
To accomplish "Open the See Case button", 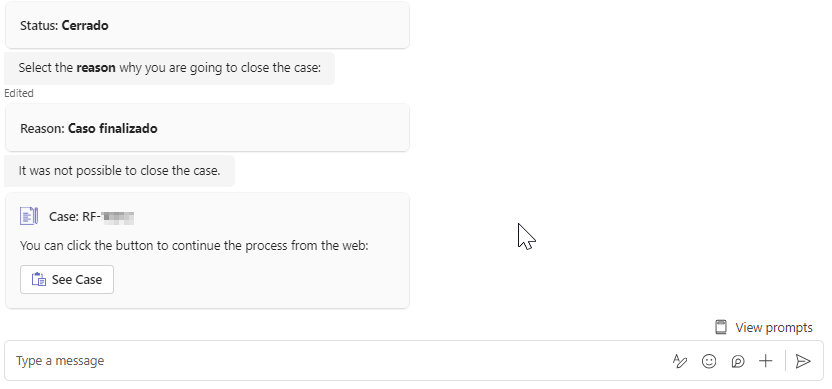I will coord(67,280).
